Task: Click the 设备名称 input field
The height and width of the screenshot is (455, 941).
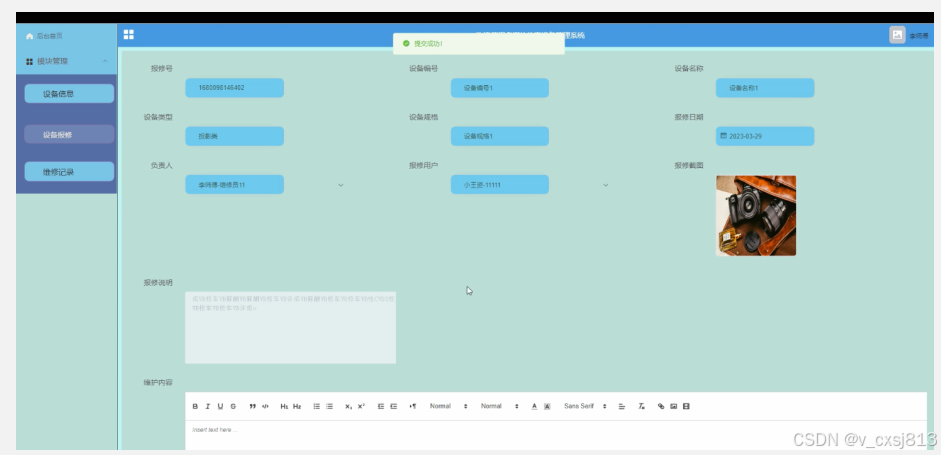Action: click(765, 88)
